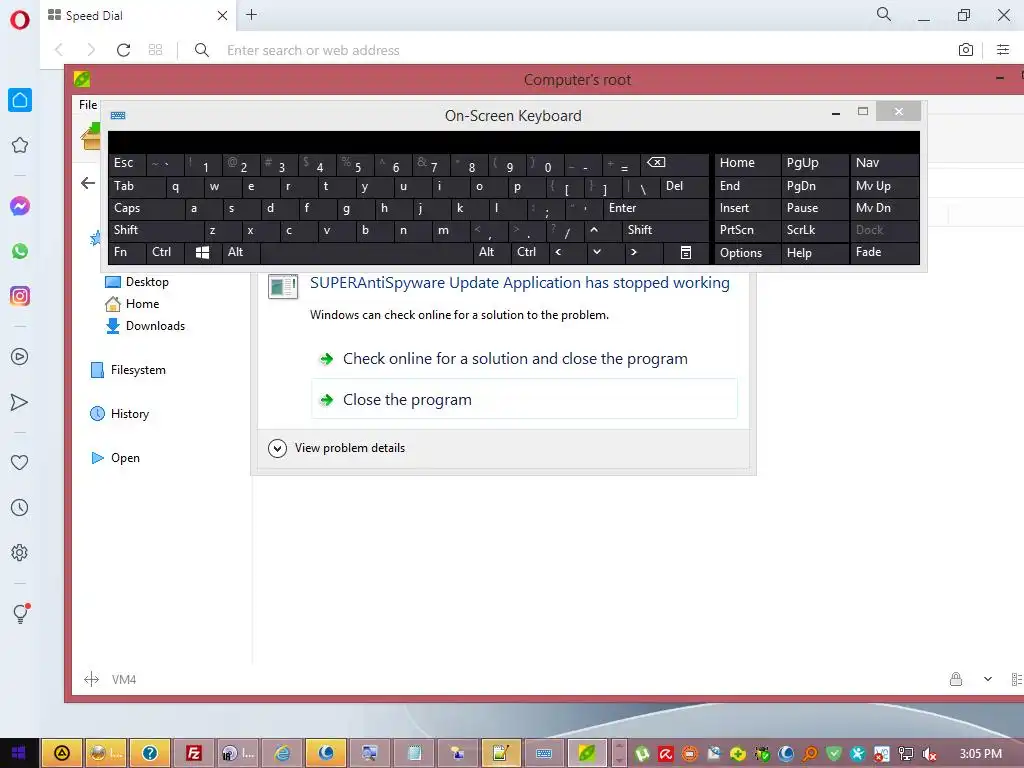The height and width of the screenshot is (768, 1024).
Task: Click blue help question mark taskbar icon
Action: [x=150, y=753]
